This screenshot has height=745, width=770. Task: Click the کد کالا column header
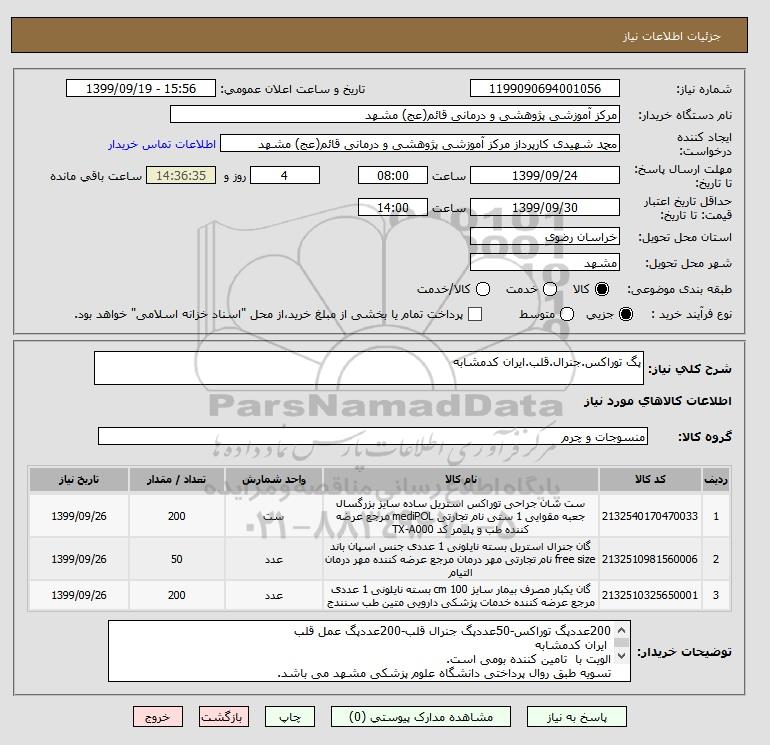click(x=650, y=479)
